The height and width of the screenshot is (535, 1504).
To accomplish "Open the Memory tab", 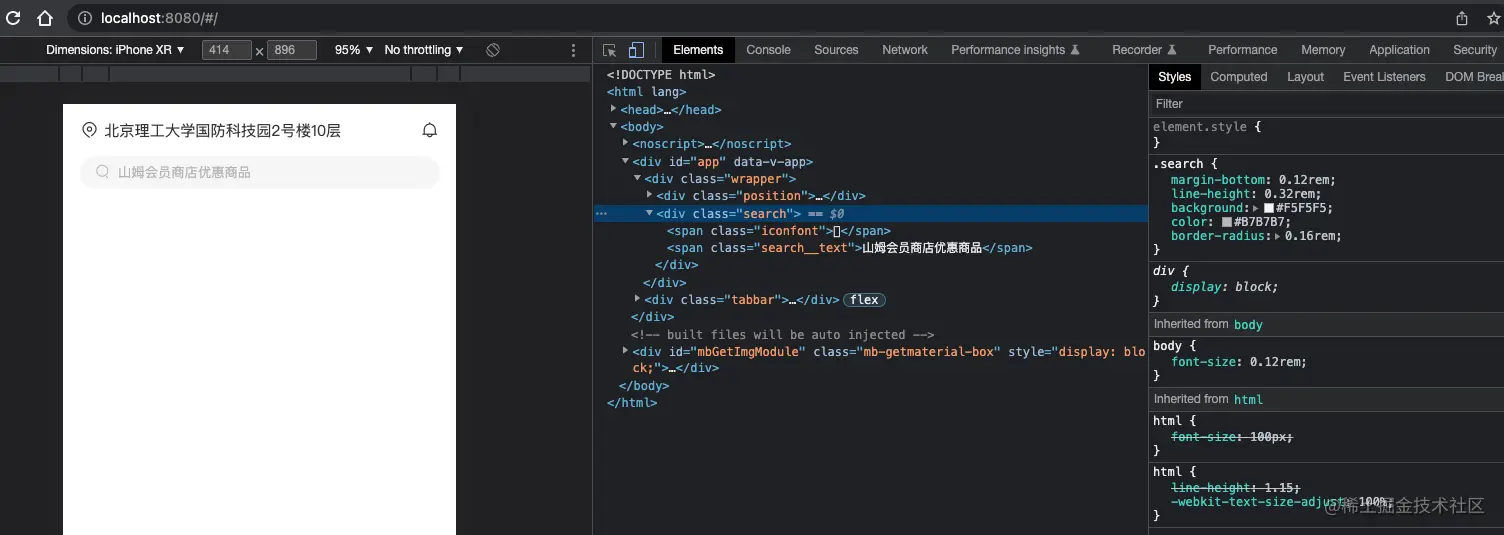I will click(x=1323, y=50).
